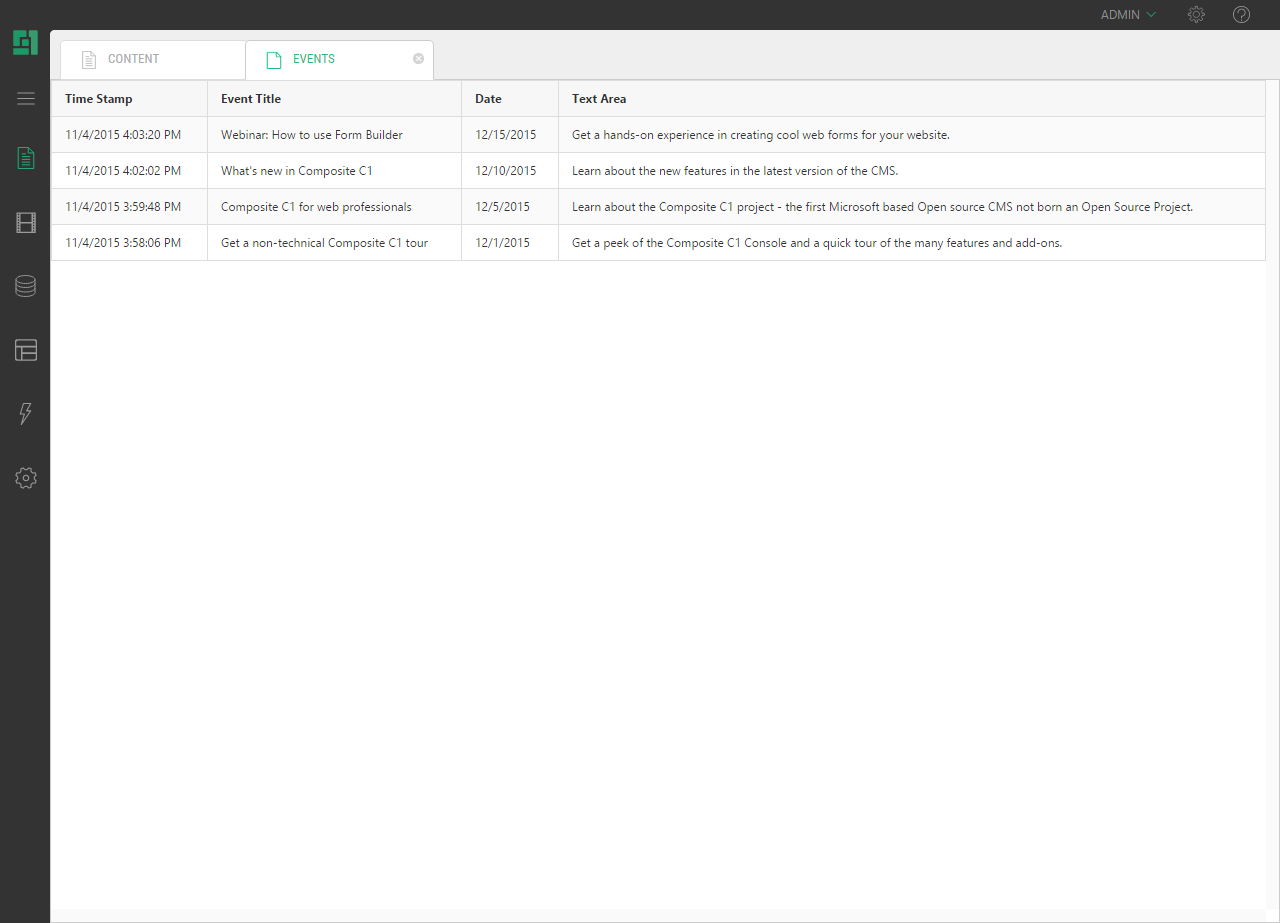Select the Composite C1 for web professionals row

coord(316,207)
